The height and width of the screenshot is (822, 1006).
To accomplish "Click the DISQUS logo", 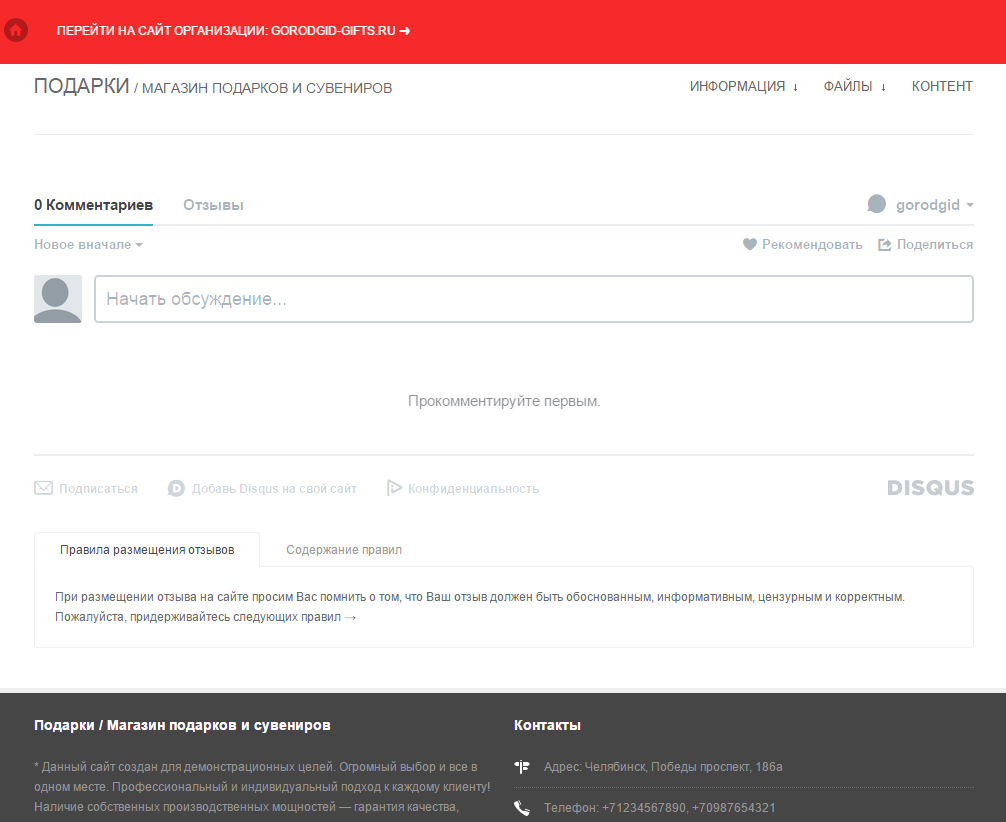I will pos(930,488).
